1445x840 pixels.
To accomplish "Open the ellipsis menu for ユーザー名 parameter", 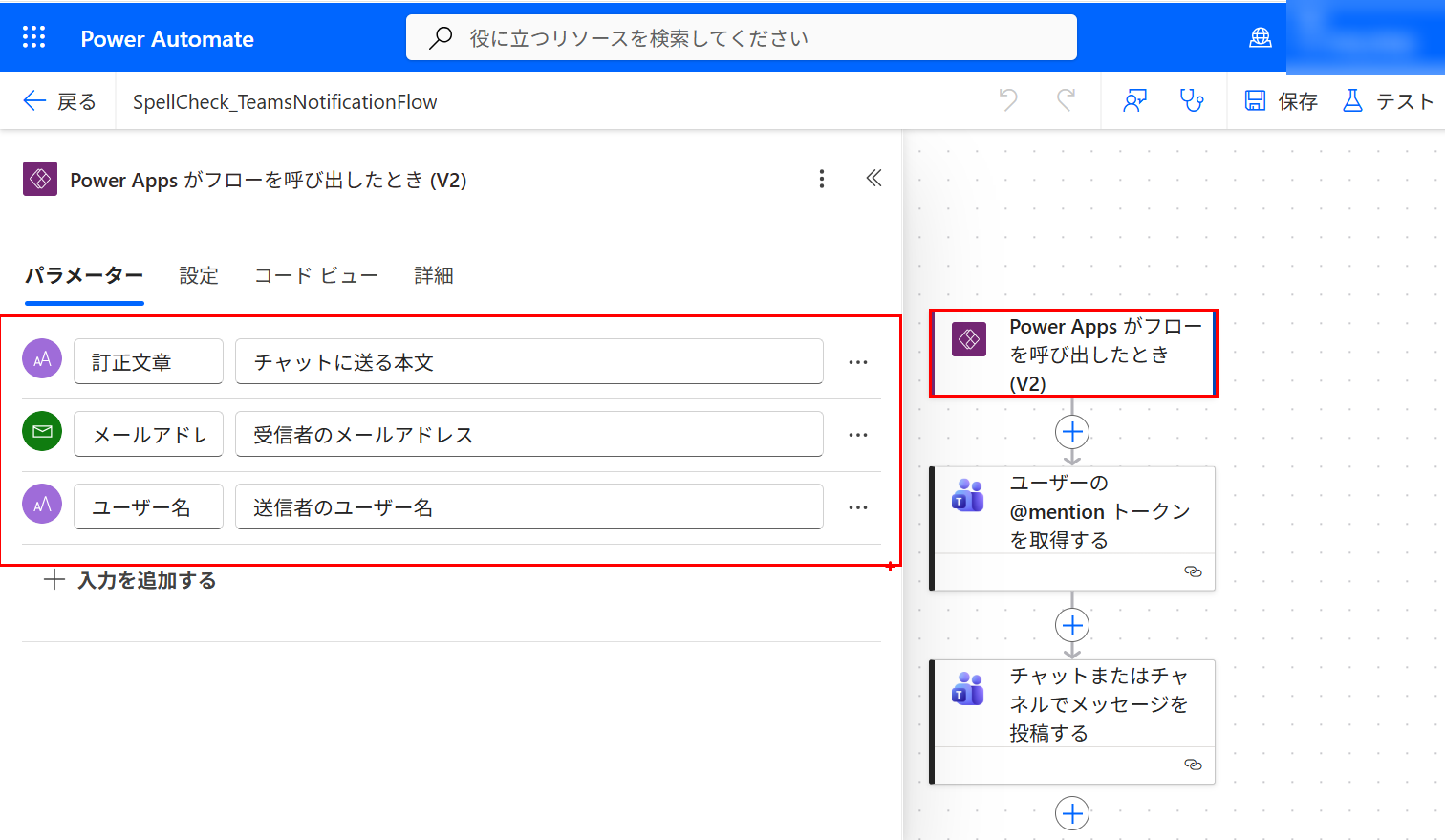I will coord(857,506).
